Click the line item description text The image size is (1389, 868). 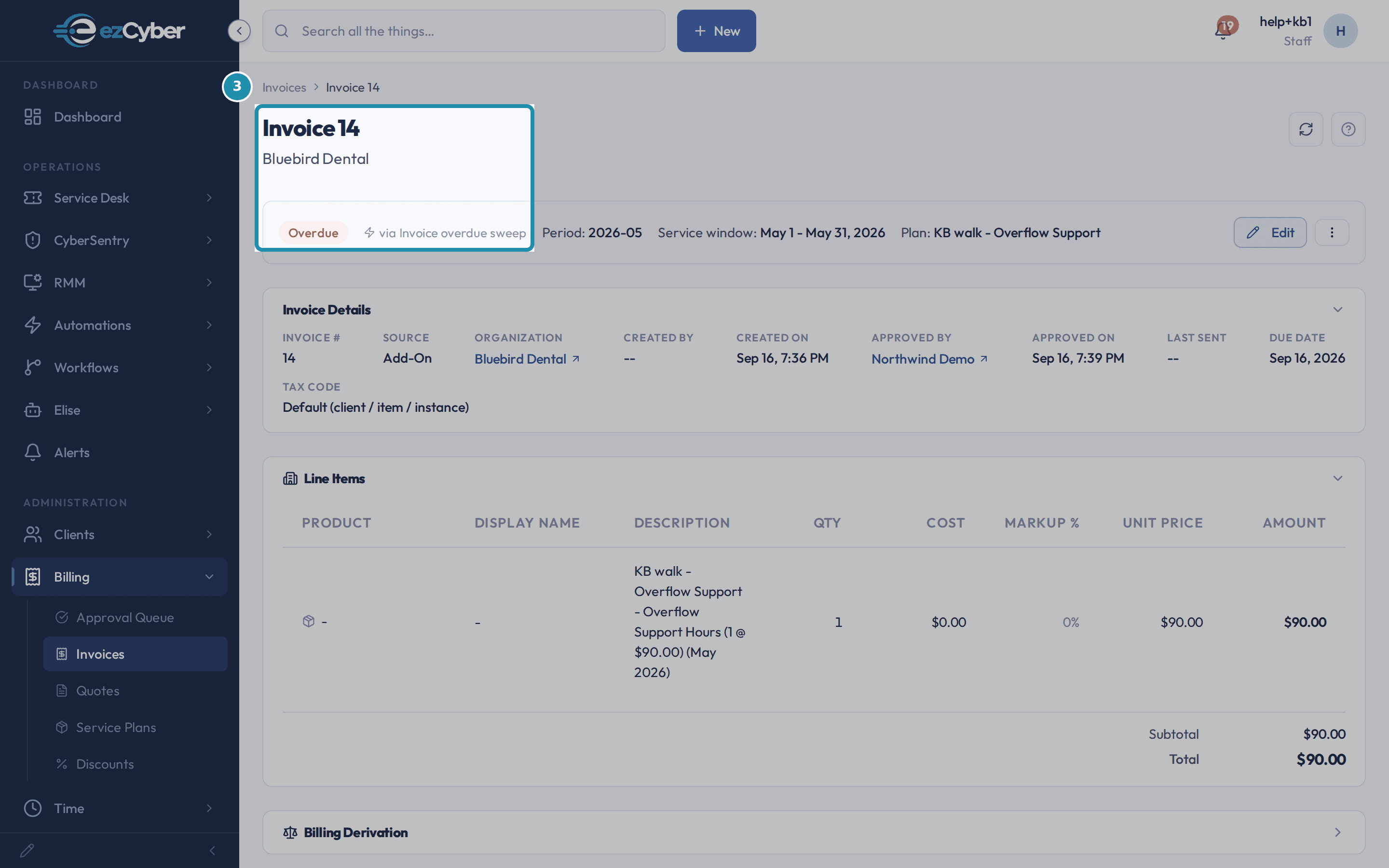(689, 622)
